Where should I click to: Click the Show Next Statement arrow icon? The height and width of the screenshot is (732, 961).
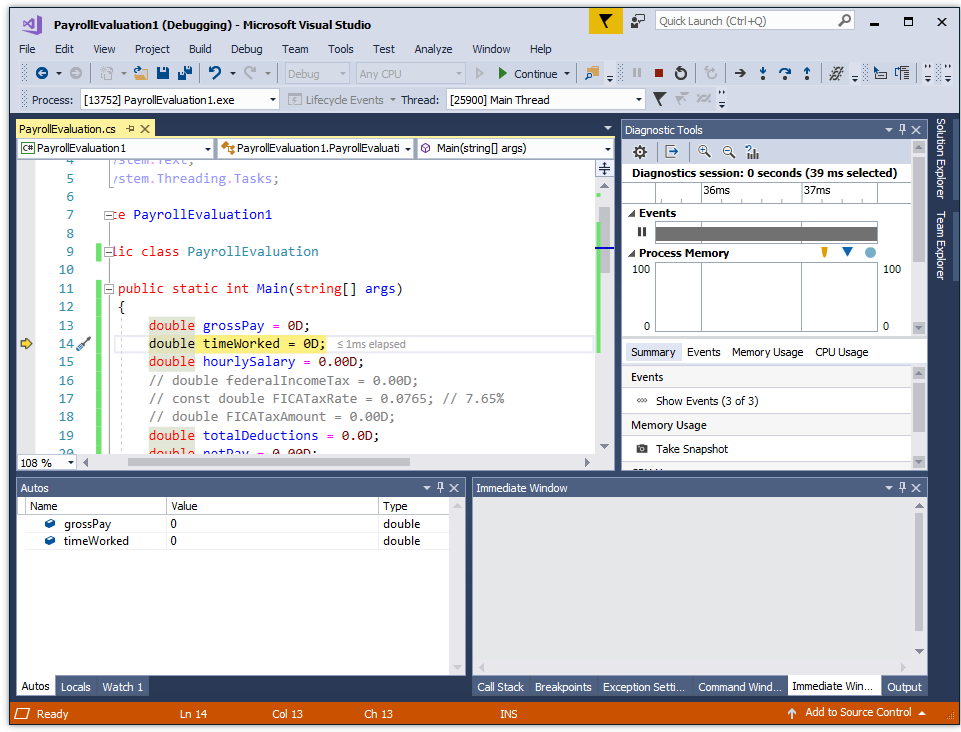coord(740,74)
